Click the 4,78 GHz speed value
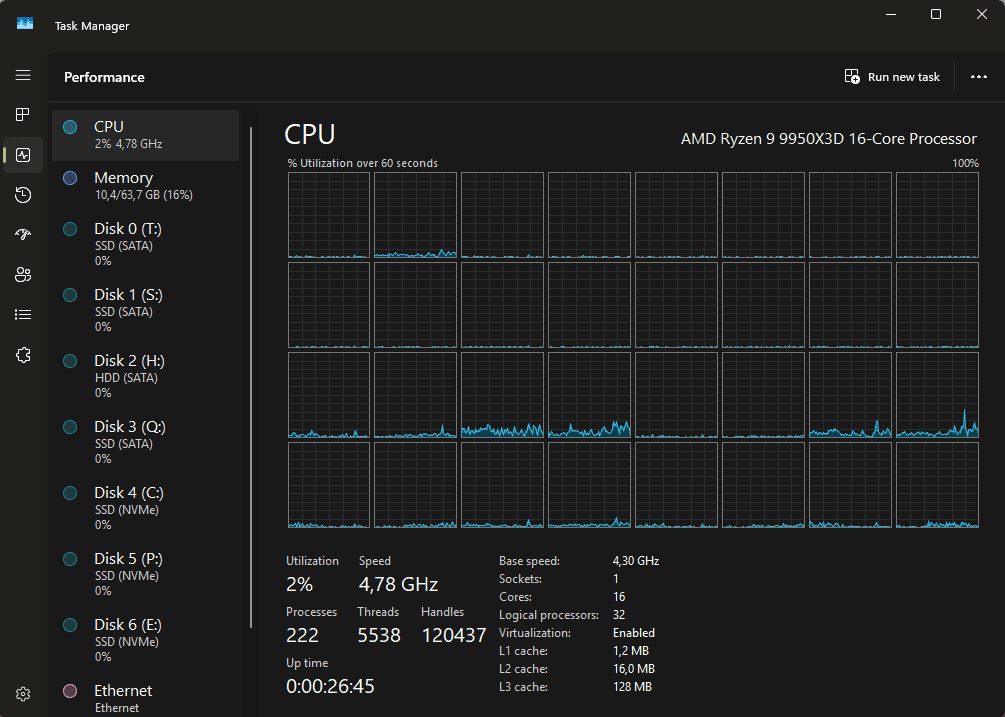This screenshot has height=717, width=1005. click(x=398, y=584)
